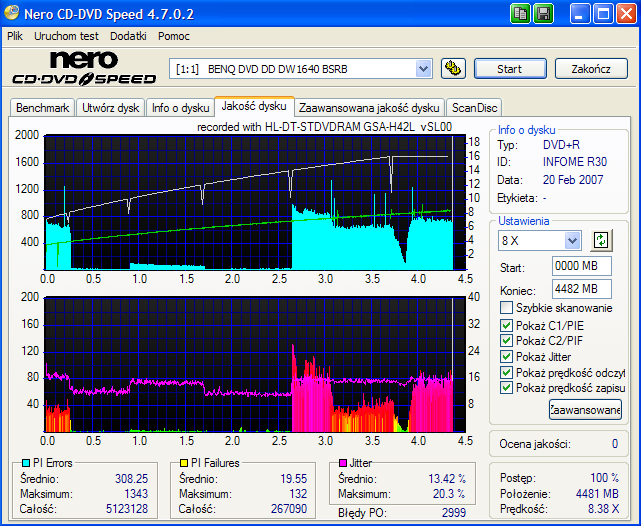
Task: Click the cyan PI Errors legend square
Action: point(26,464)
